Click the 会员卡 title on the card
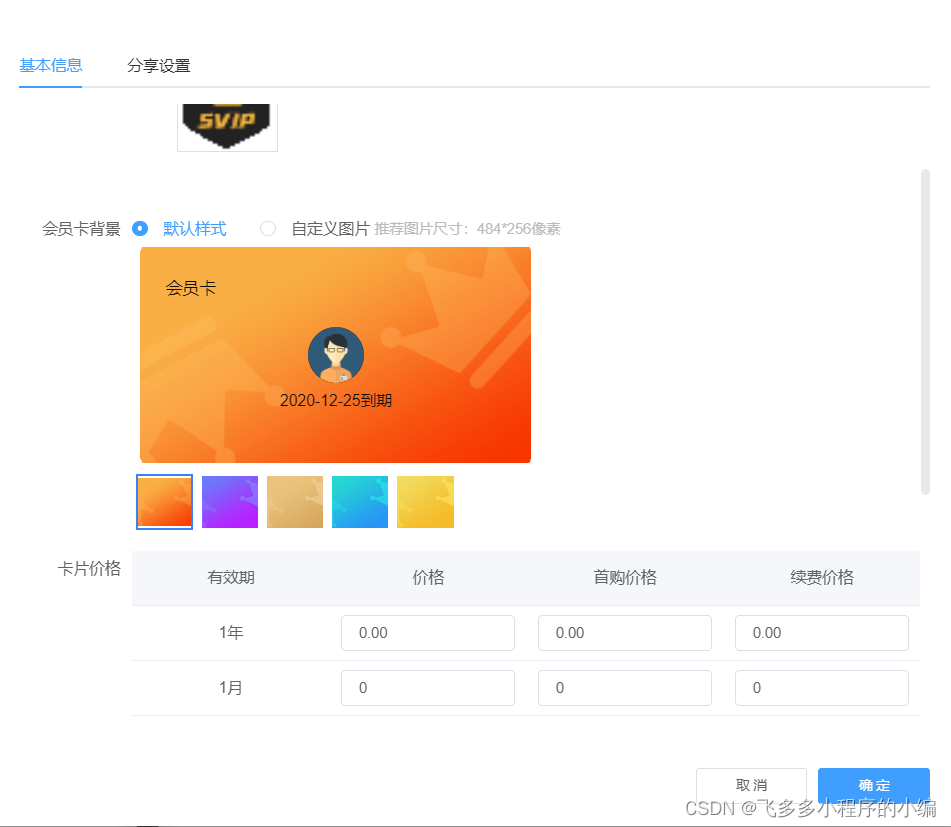Screen dimensions: 951x827 (190, 288)
